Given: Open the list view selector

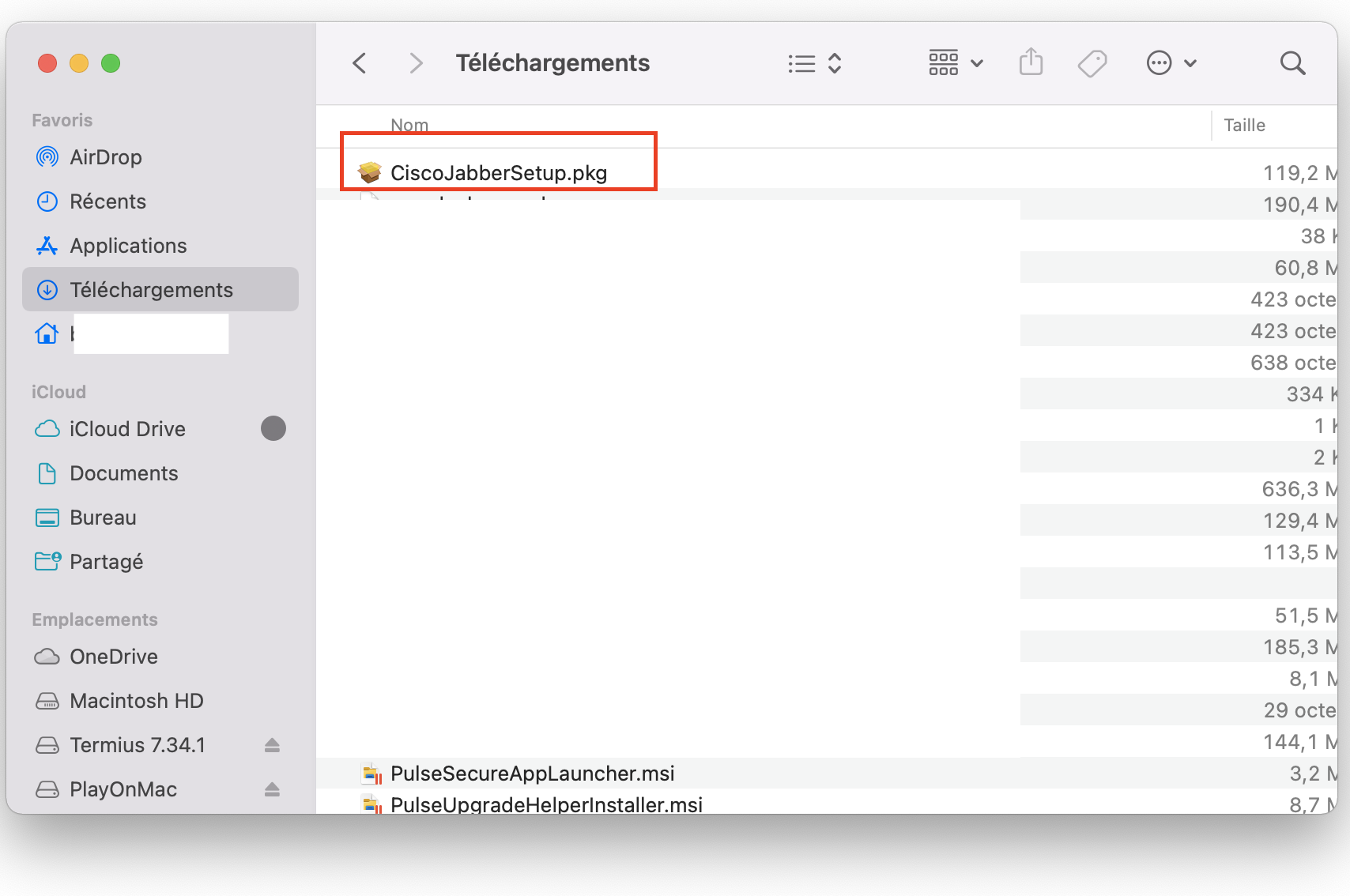Looking at the screenshot, I should click(814, 63).
